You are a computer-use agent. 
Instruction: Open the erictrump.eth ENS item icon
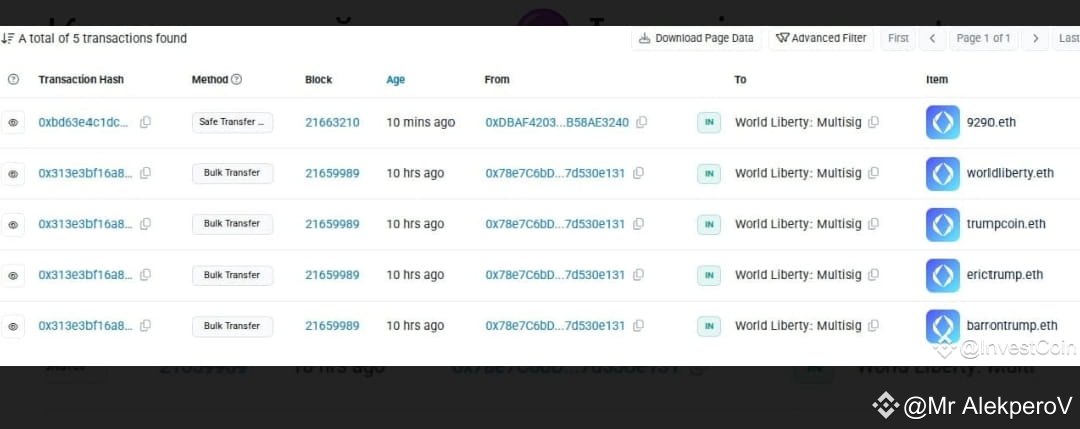(x=943, y=275)
